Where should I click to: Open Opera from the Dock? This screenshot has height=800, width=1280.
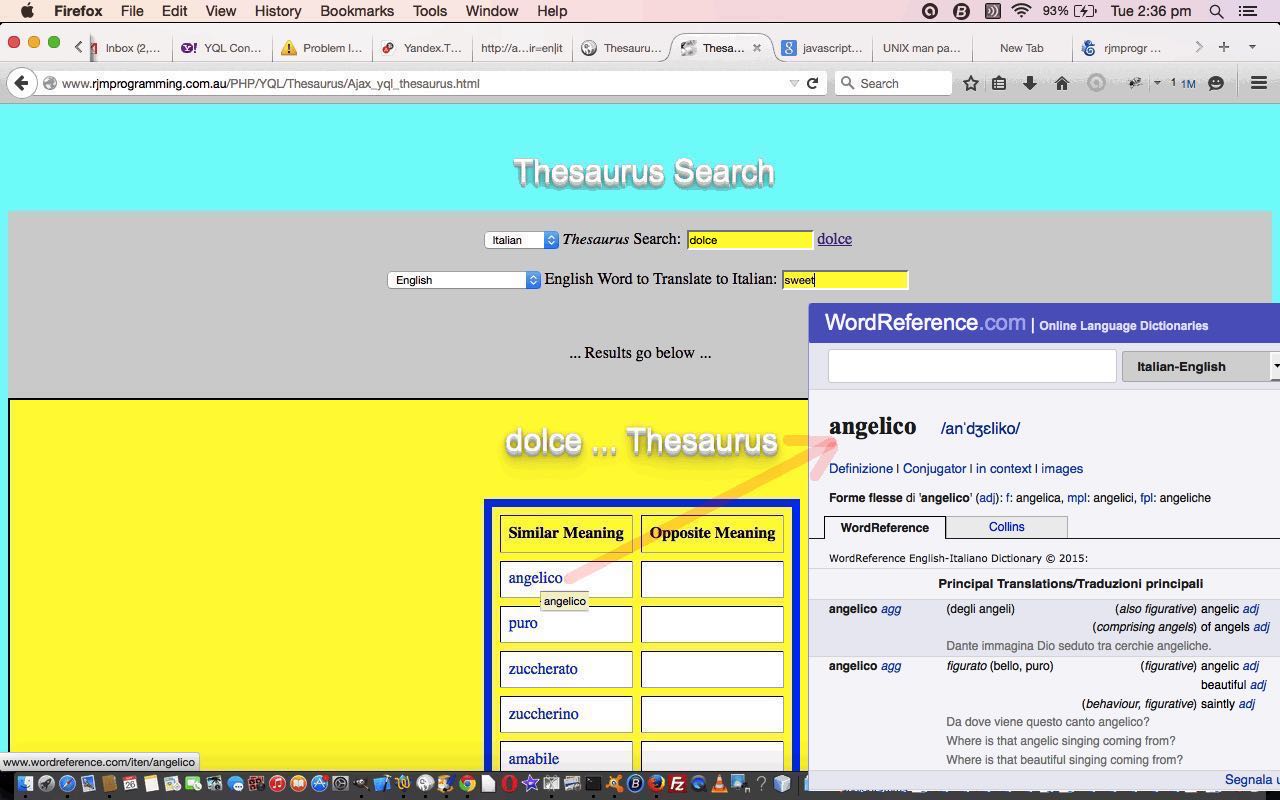pyautogui.click(x=509, y=783)
